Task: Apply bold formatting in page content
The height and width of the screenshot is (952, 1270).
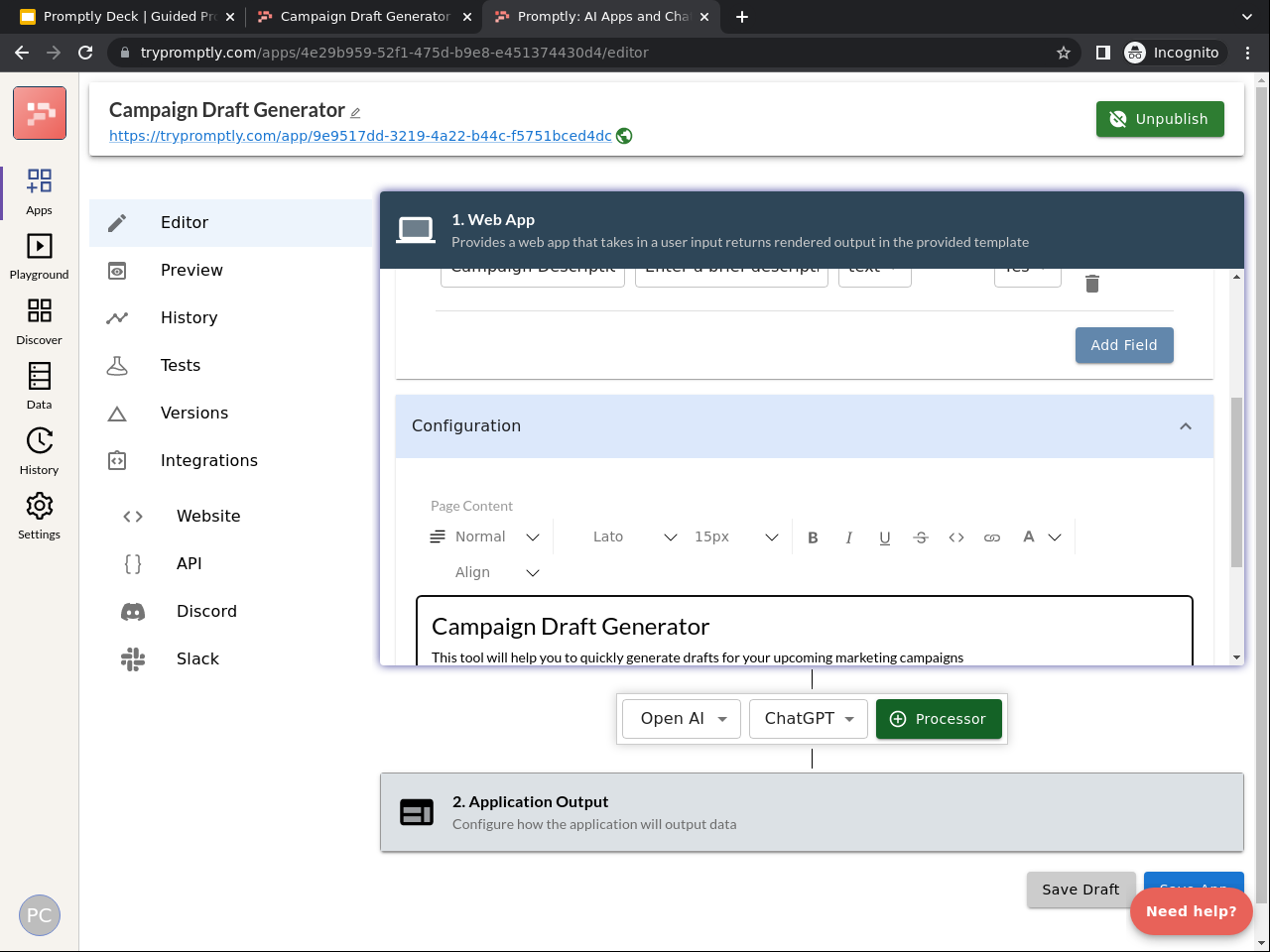Action: click(x=813, y=537)
